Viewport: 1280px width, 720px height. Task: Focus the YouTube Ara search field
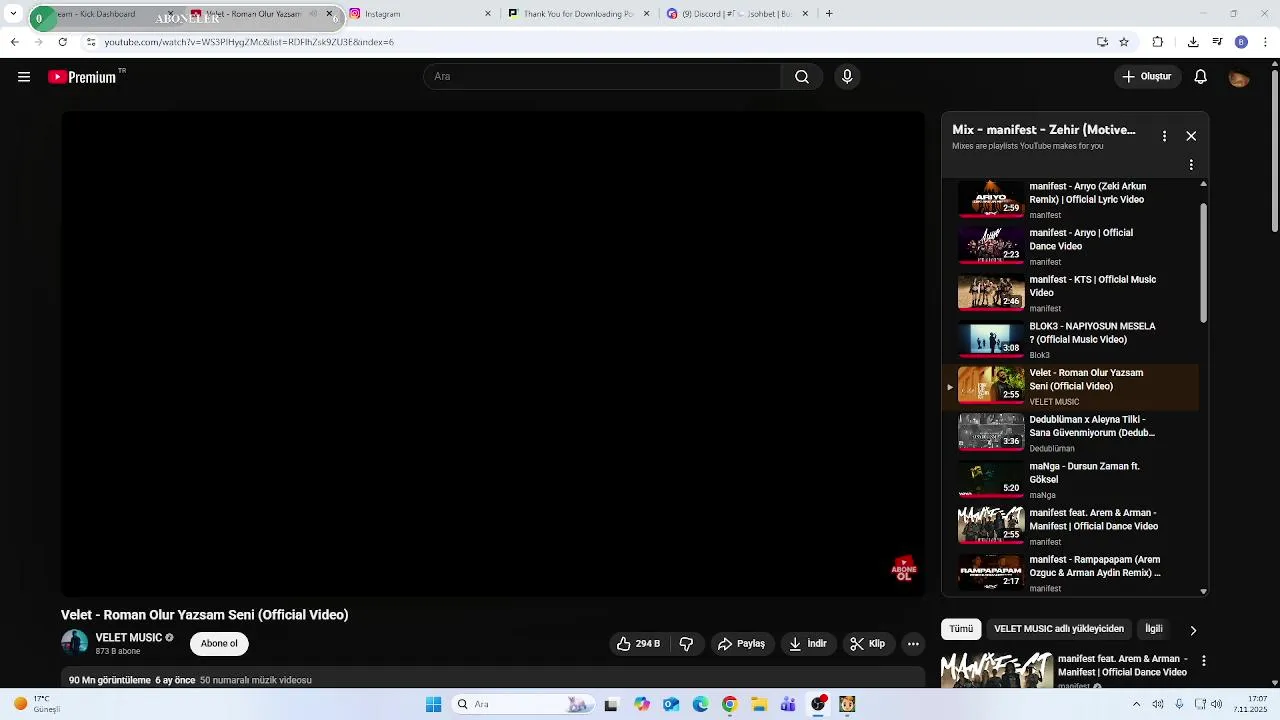click(602, 77)
